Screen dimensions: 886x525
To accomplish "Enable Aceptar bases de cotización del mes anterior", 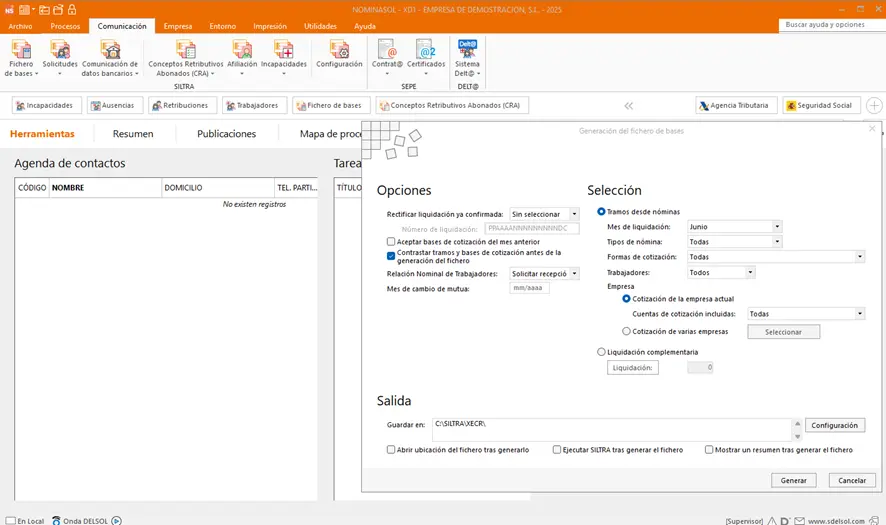I will point(391,242).
